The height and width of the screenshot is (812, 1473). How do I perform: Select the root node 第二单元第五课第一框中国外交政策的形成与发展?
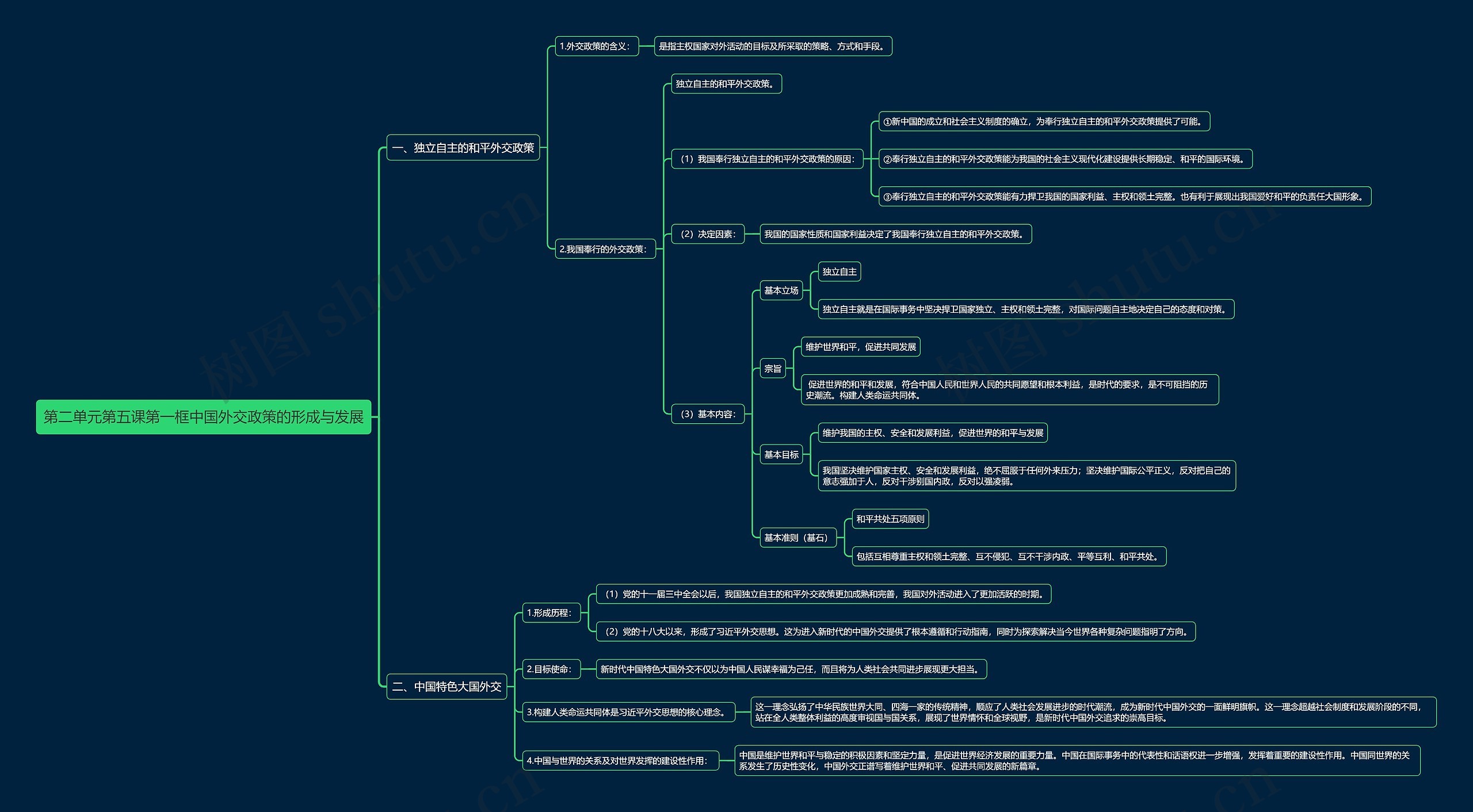coord(204,417)
